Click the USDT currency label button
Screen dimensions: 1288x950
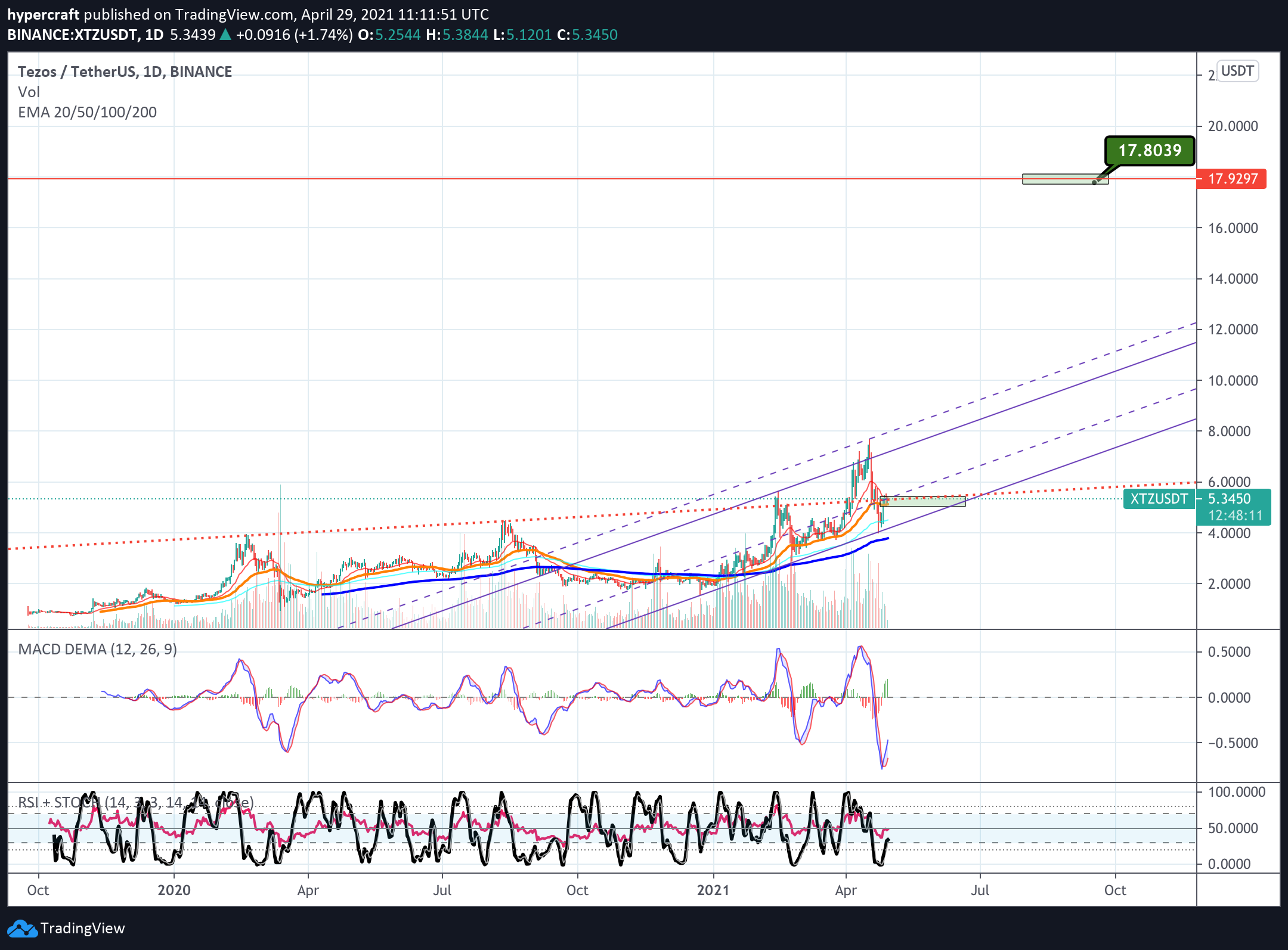coord(1237,71)
